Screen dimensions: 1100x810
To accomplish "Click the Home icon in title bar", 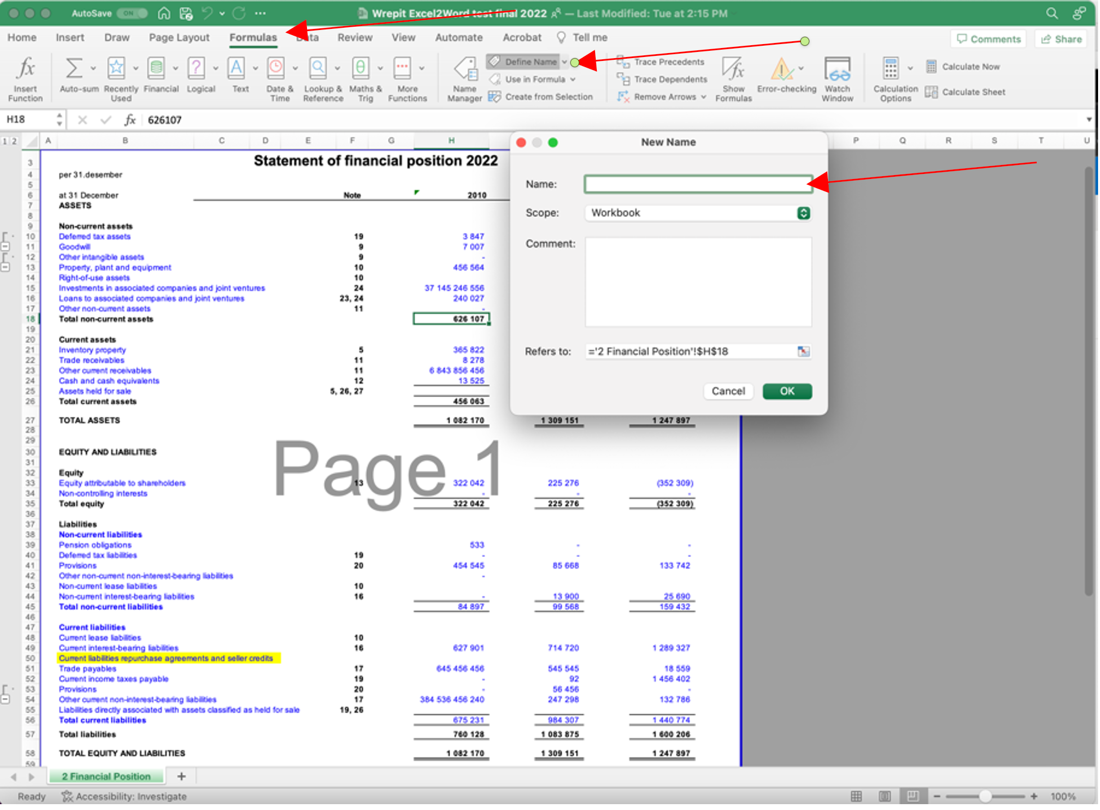I will 163,13.
